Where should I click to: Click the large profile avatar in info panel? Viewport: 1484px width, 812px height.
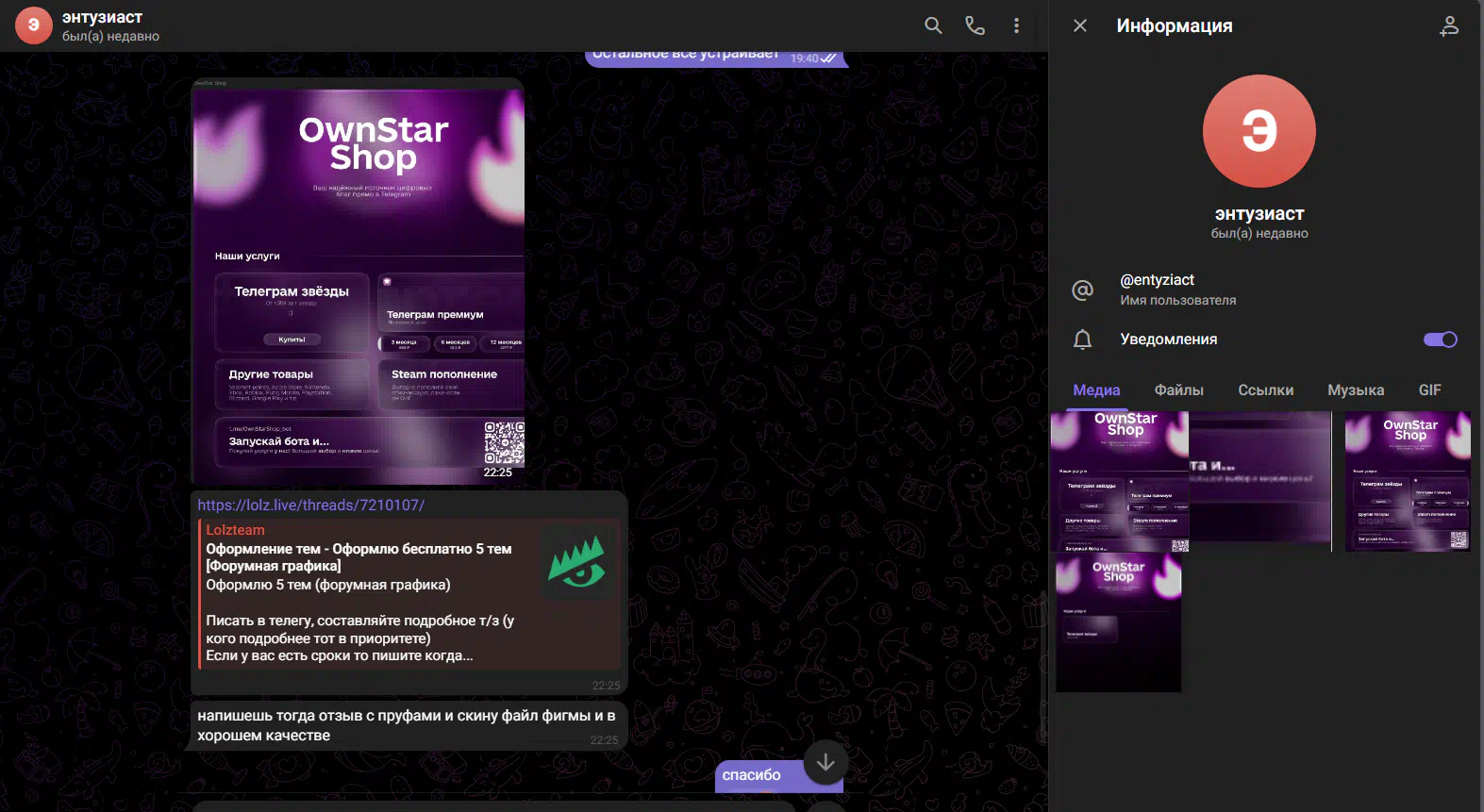(1259, 131)
